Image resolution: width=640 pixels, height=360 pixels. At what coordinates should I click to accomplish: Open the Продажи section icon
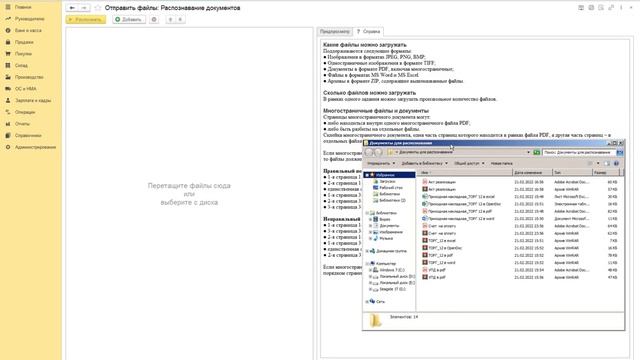(8, 42)
